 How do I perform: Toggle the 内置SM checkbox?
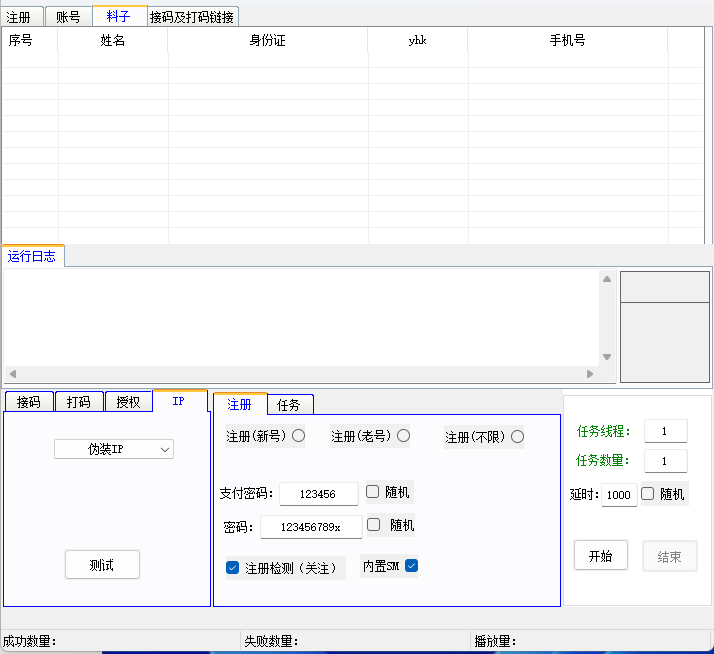coord(411,566)
